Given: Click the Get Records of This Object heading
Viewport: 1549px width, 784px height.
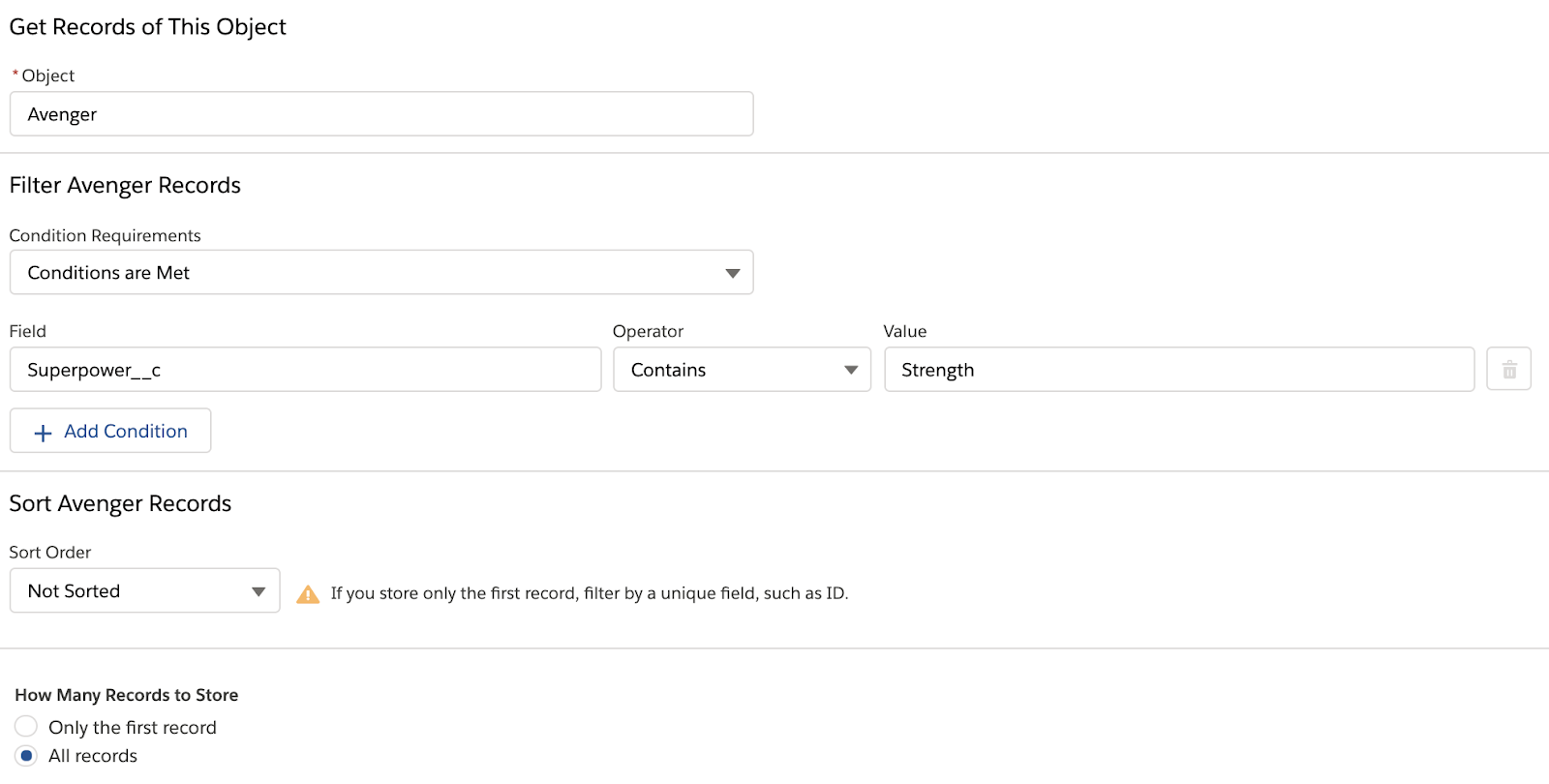Looking at the screenshot, I should pos(147,27).
